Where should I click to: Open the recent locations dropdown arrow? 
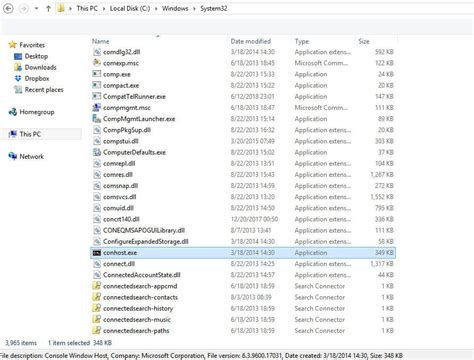pyautogui.click(x=36, y=9)
